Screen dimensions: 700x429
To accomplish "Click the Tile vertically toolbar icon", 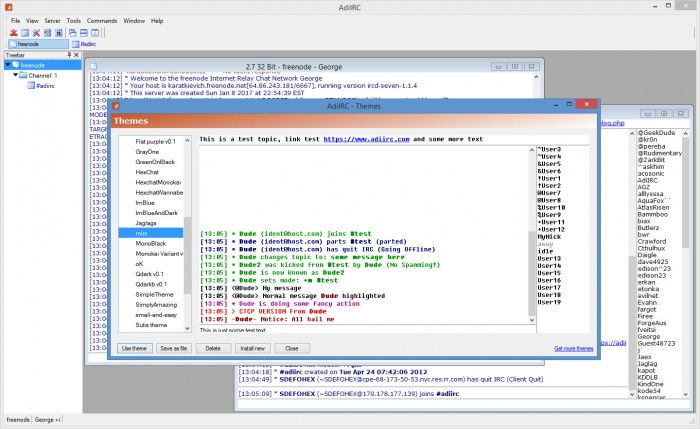I will pyautogui.click(x=95, y=33).
